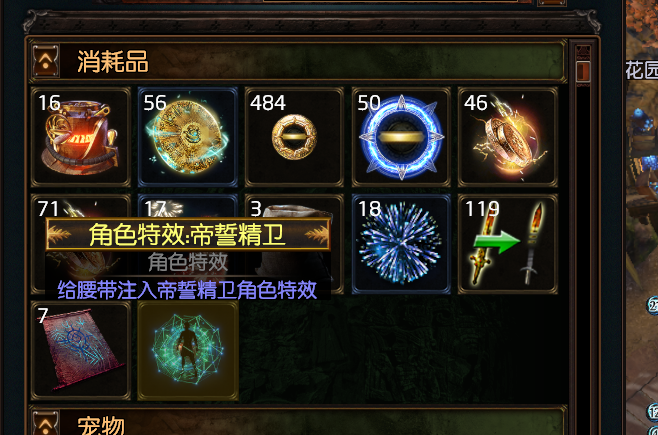Select the sword swap item with count 119
This screenshot has width=658, height=435.
pos(508,244)
